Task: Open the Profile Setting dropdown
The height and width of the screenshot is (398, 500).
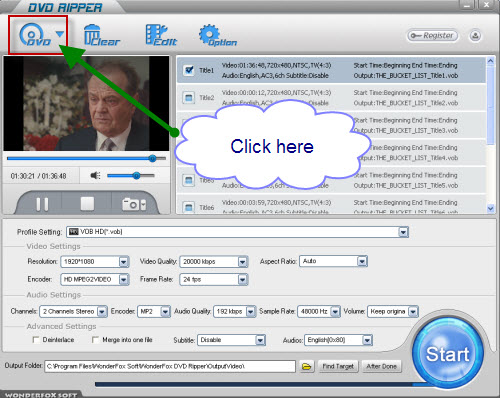Action: [x=237, y=232]
